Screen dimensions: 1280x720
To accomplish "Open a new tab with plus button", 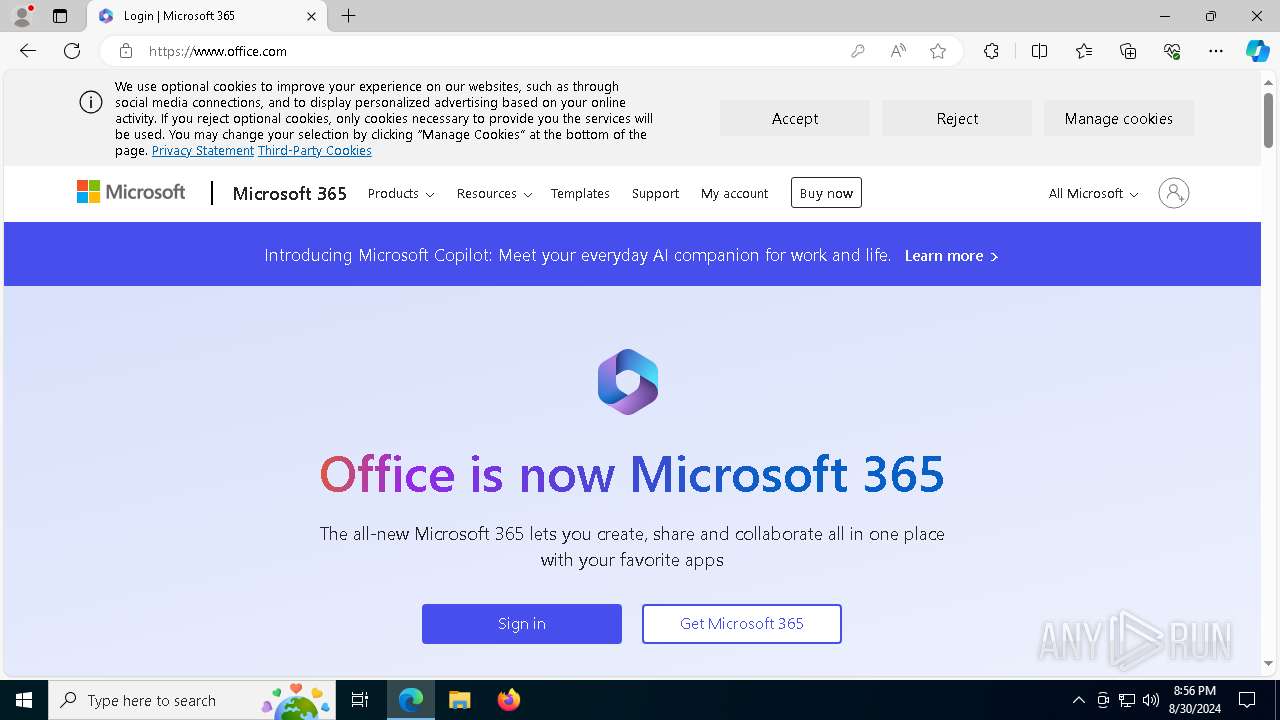I will click(x=348, y=16).
